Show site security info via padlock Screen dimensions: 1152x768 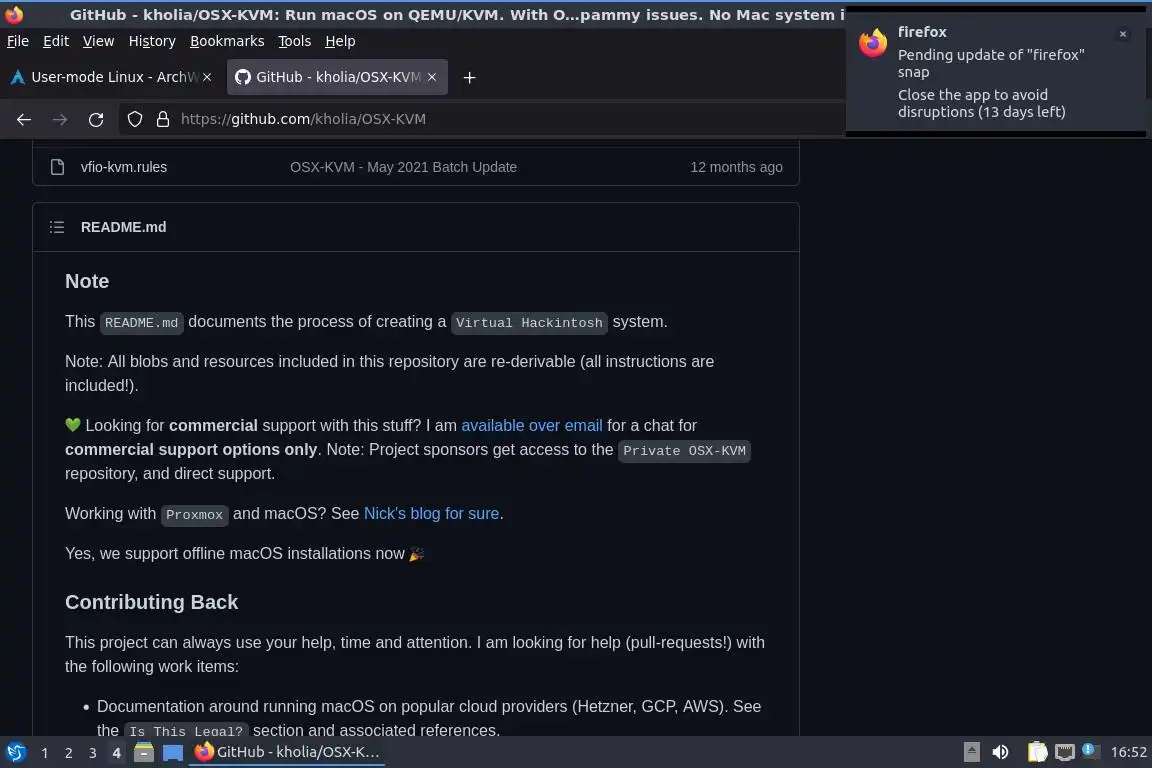[163, 119]
